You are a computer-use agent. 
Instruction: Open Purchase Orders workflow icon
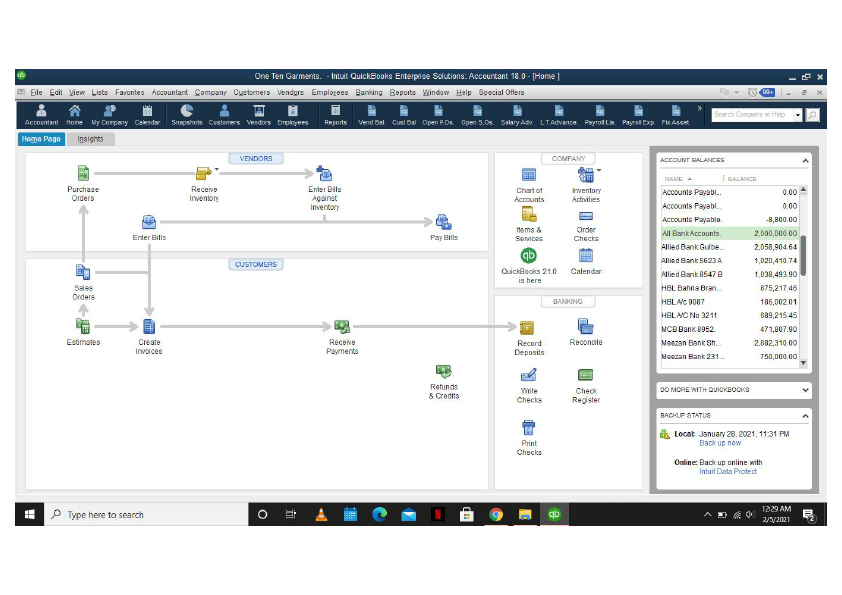(83, 173)
